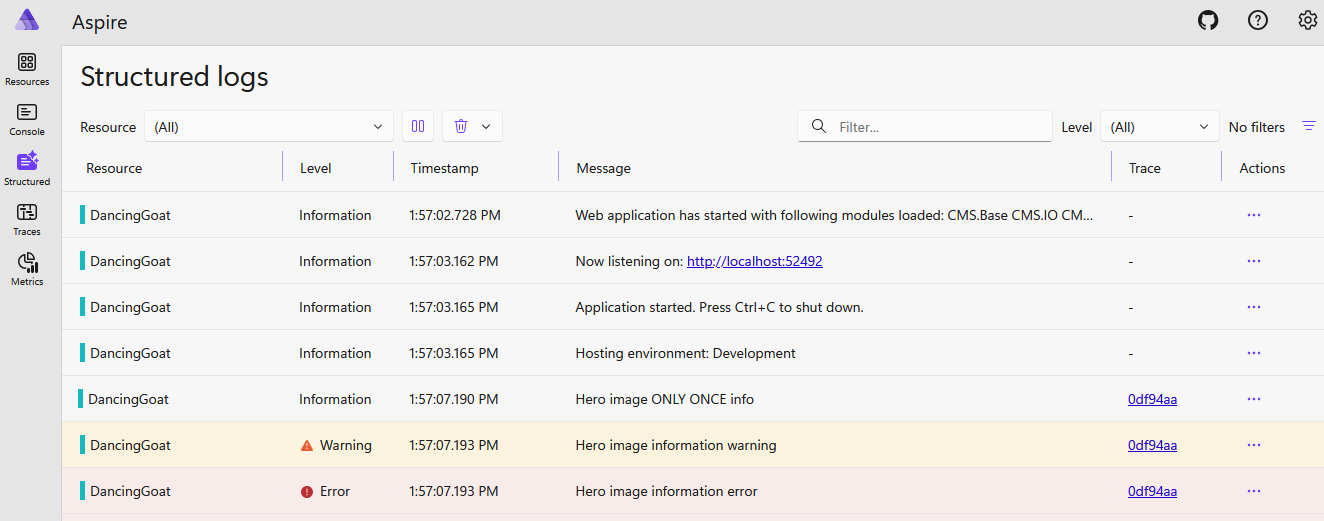Open trace 0df94aa in error row
The height and width of the screenshot is (521, 1324).
(1152, 491)
